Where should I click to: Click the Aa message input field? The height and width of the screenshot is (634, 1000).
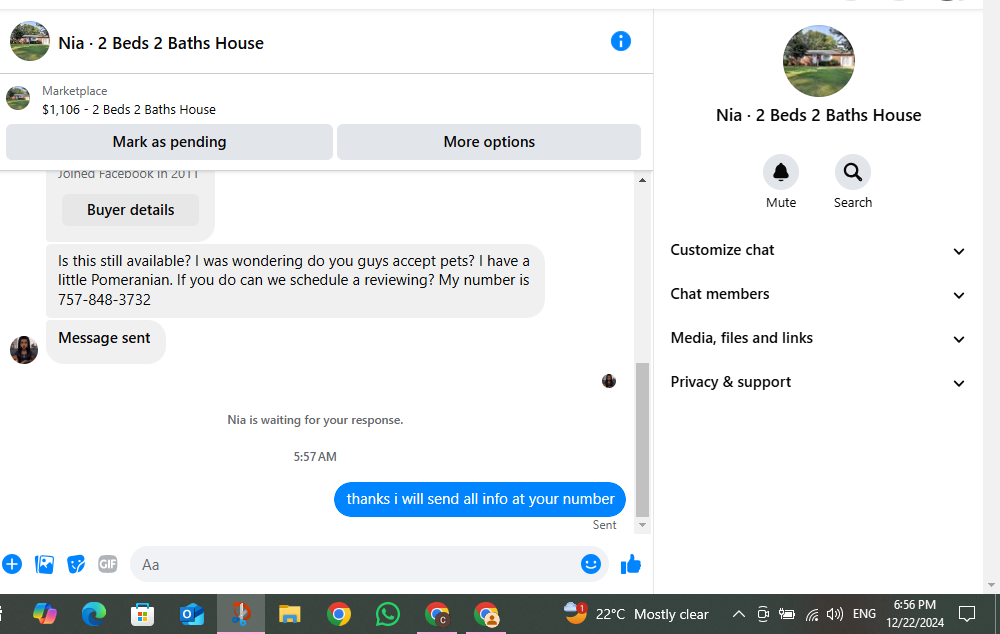[x=354, y=564]
